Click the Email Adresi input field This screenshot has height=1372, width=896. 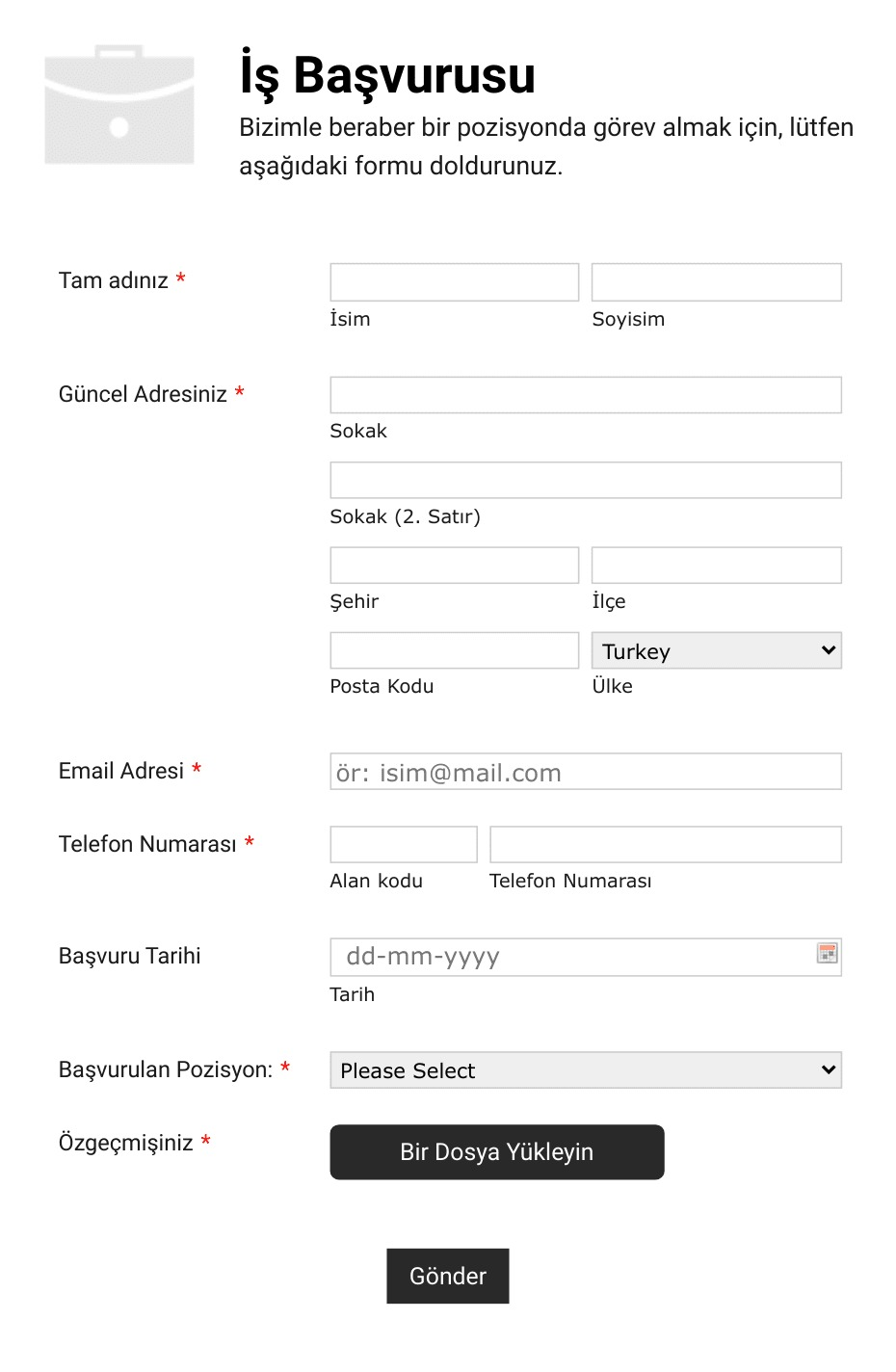(586, 772)
